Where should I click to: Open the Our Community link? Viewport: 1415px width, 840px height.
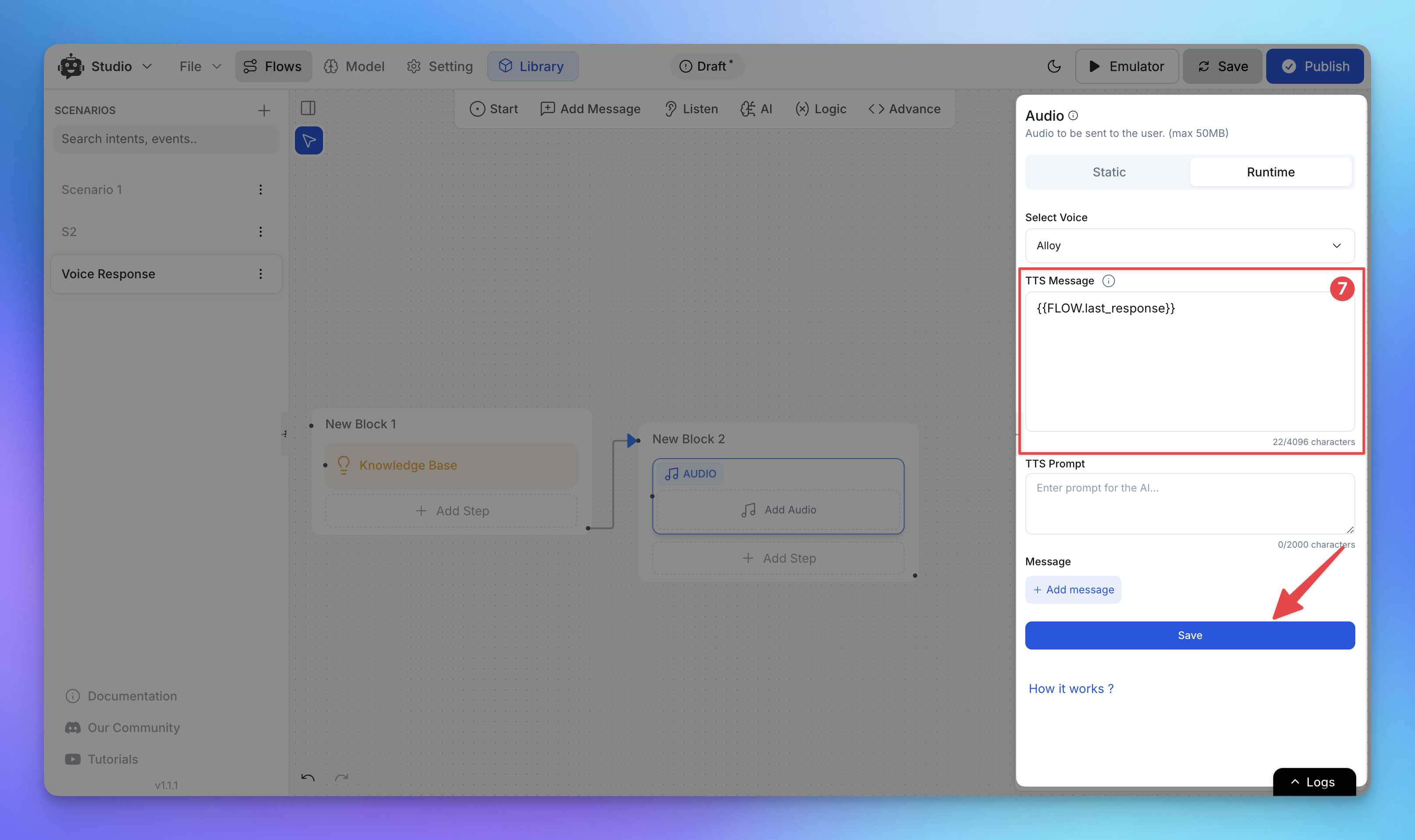[122, 728]
